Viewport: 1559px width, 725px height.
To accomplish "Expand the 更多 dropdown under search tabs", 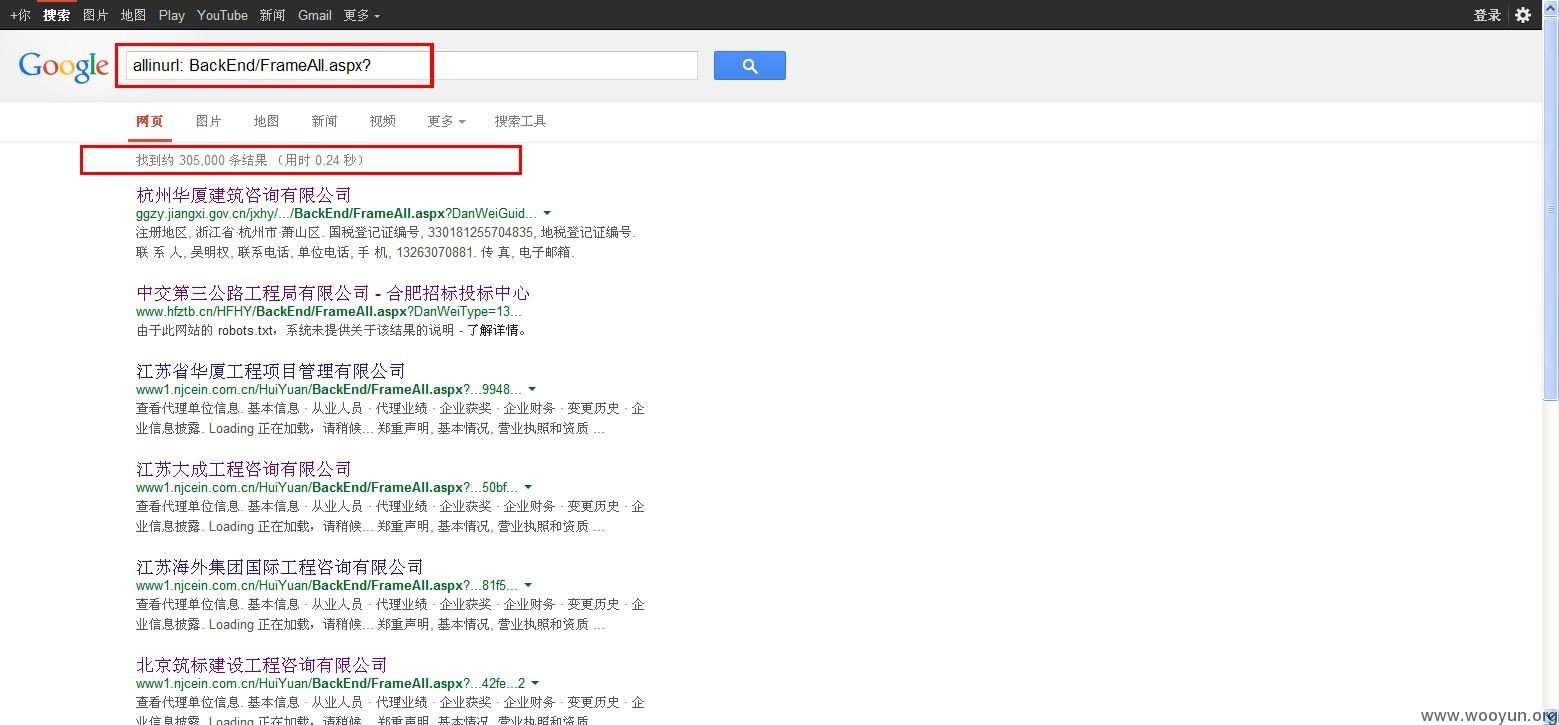I will [446, 121].
